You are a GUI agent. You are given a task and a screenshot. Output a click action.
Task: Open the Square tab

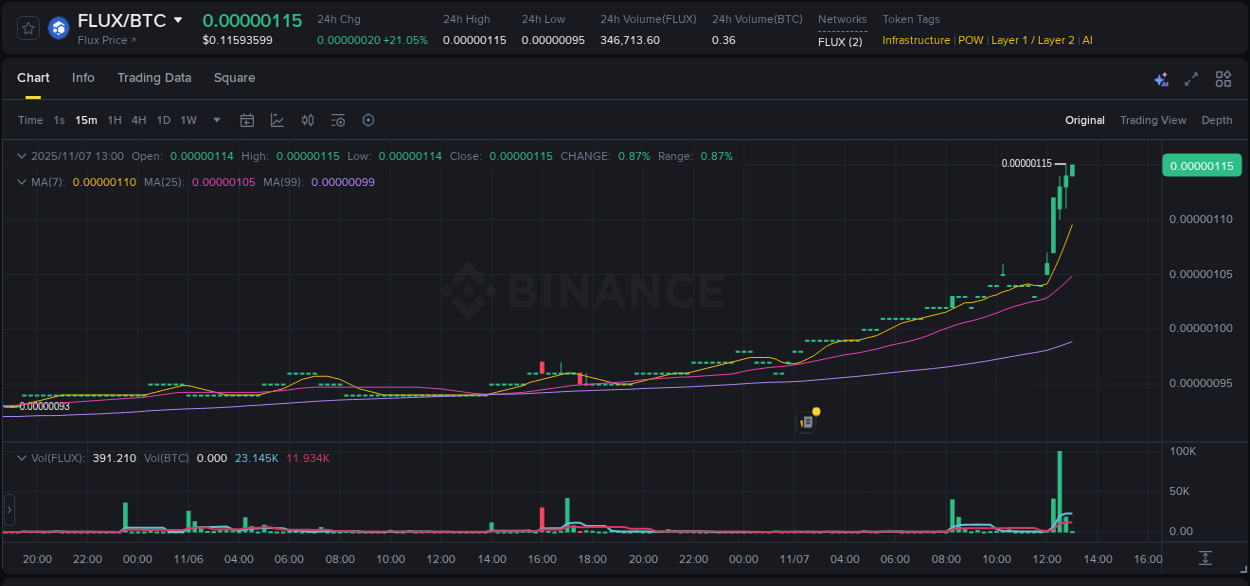click(x=234, y=78)
